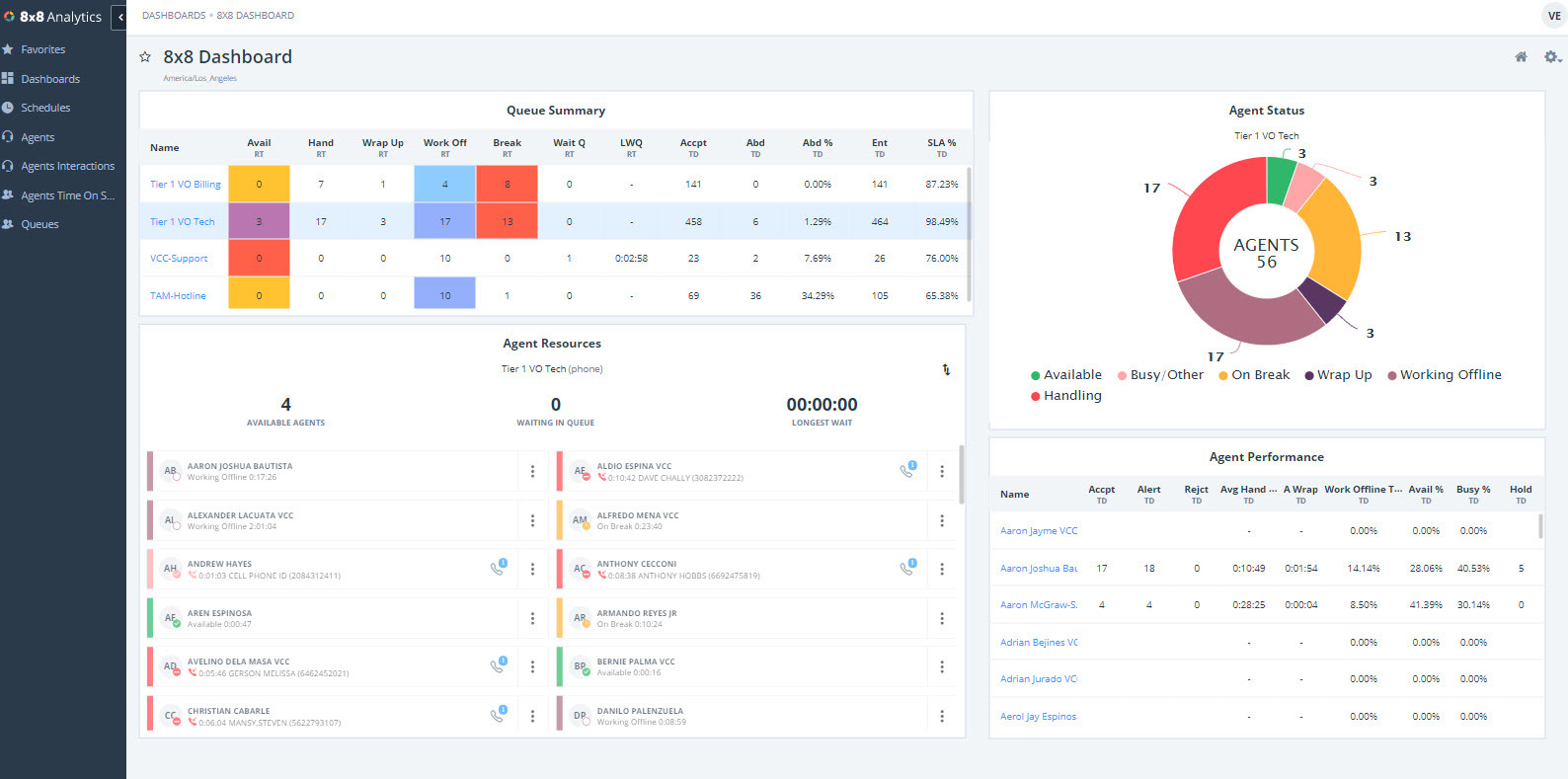Open options menu for Aldio Espina VCC
The height and width of the screenshot is (779, 1568).
point(942,472)
